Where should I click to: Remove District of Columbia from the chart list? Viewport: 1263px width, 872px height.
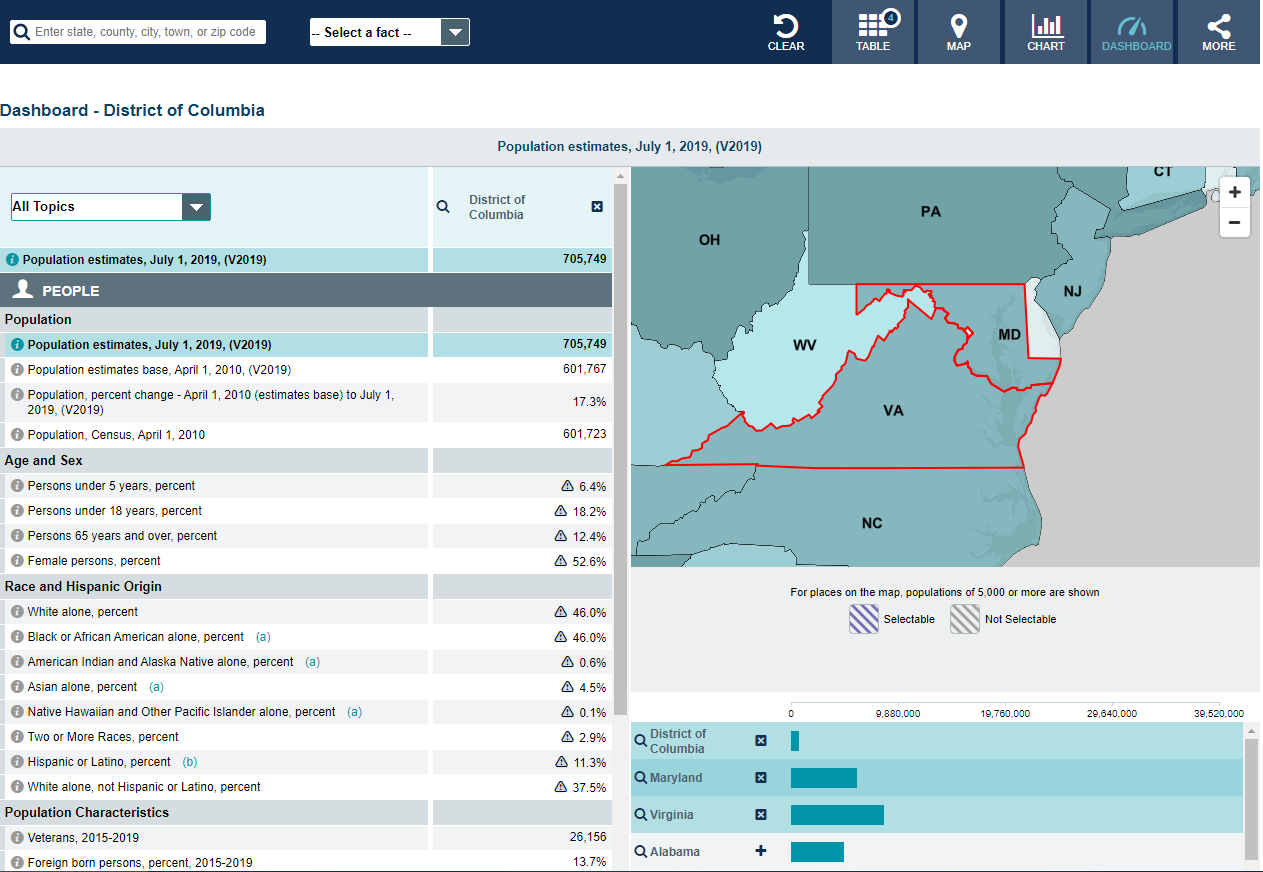(761, 741)
